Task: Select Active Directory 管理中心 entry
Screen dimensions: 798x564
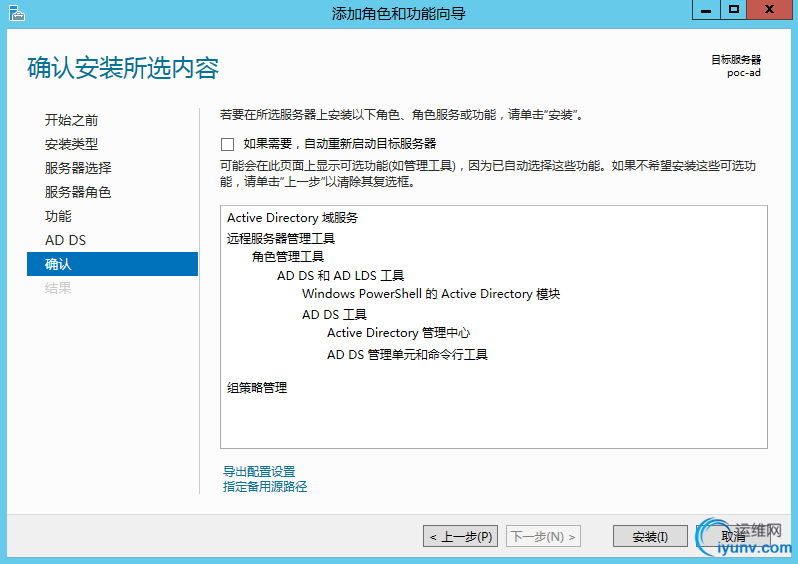Action: pyautogui.click(x=398, y=333)
